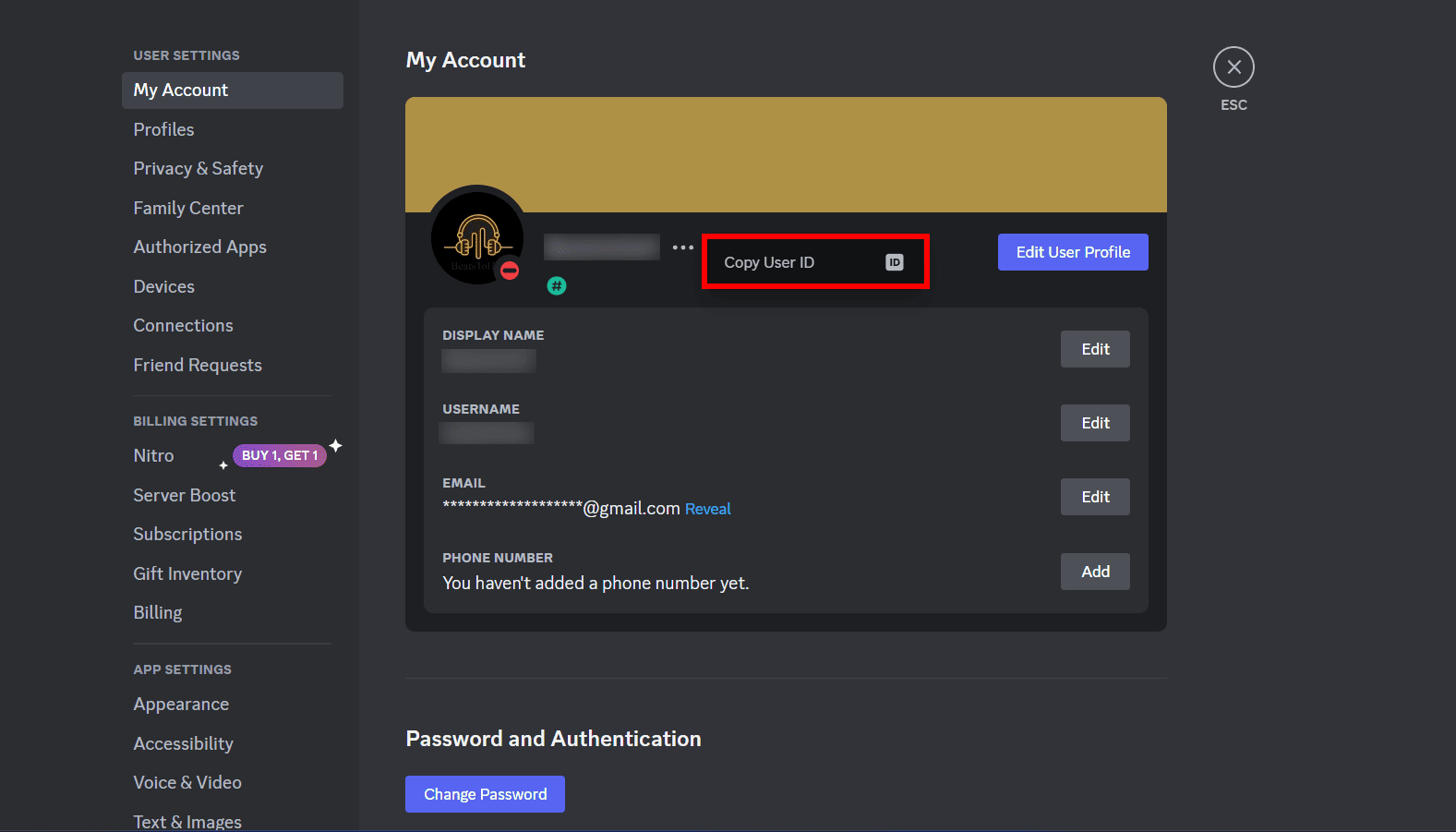Edit the Email address

point(1095,497)
